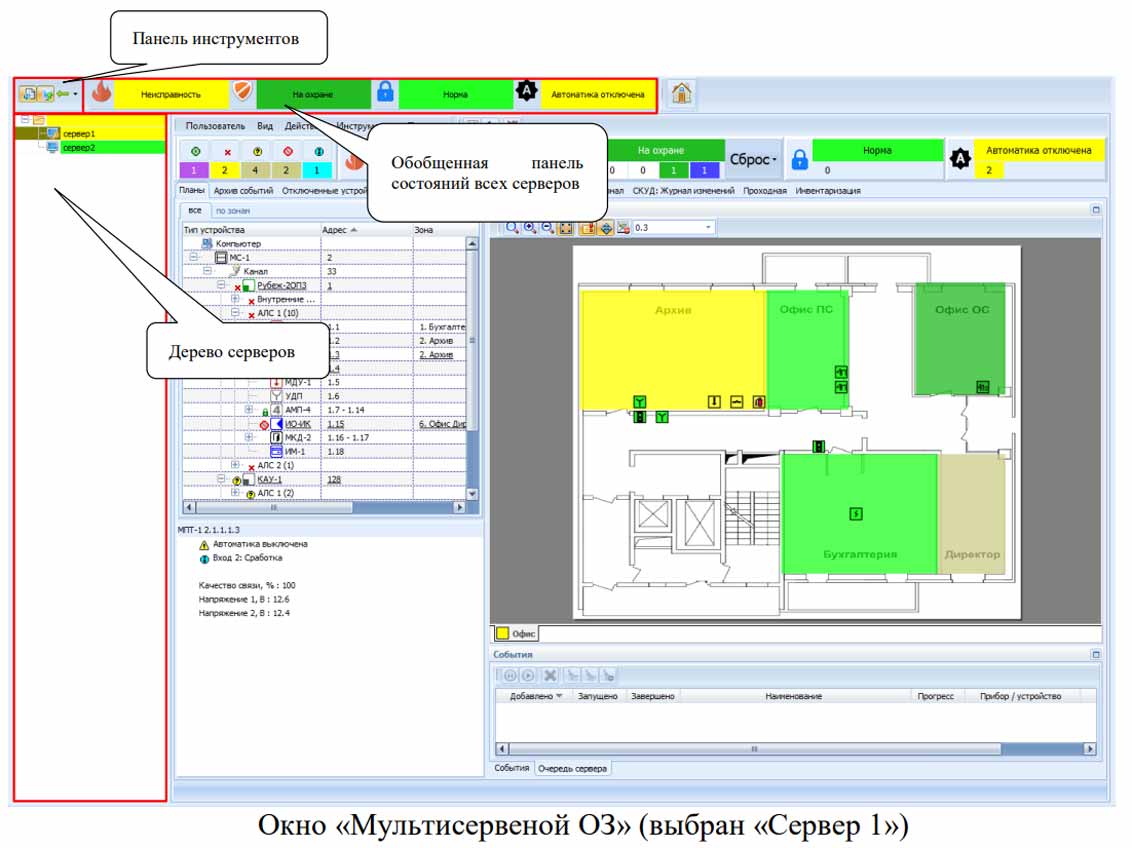The image size is (1132, 848).
Task: Open the Сброс dropdown button
Action: click(753, 160)
